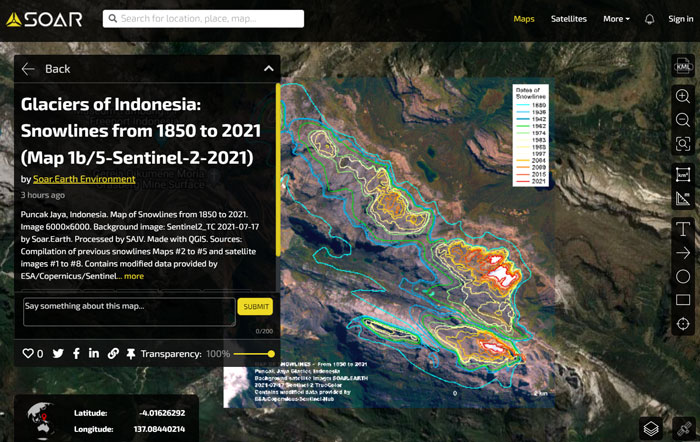Expand description with 'more' link
Screen dimensions: 700x442
point(134,276)
